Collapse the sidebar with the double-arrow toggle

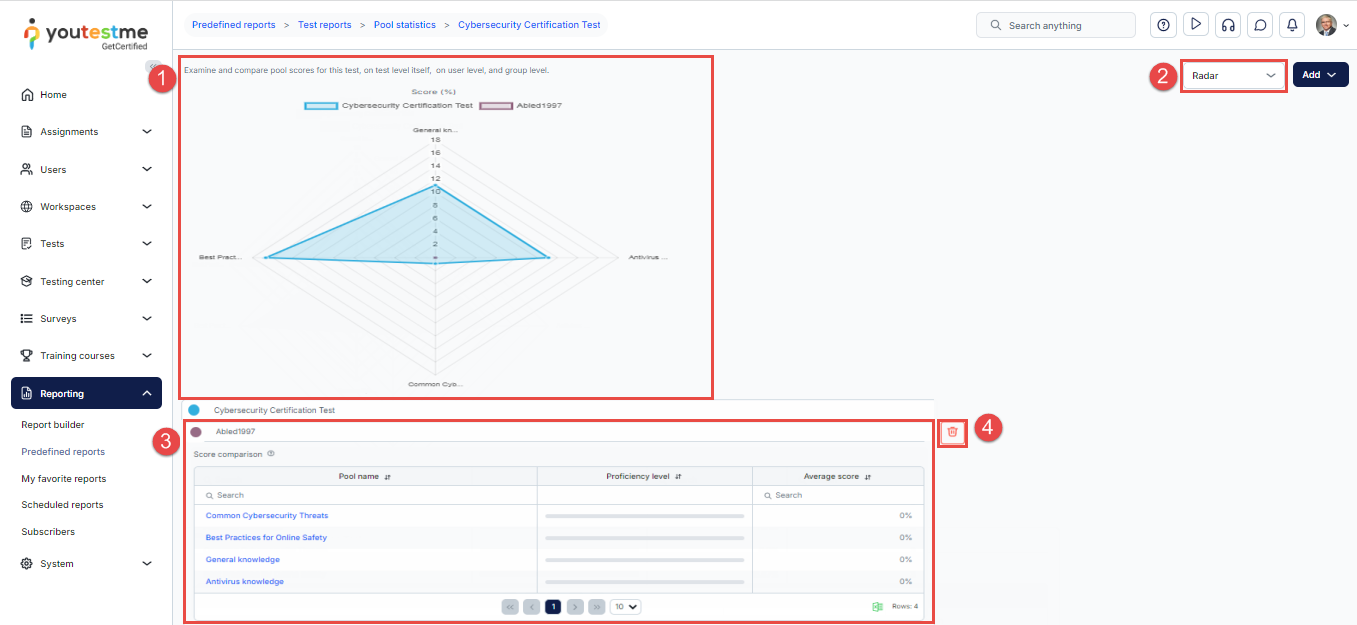pyautogui.click(x=153, y=66)
